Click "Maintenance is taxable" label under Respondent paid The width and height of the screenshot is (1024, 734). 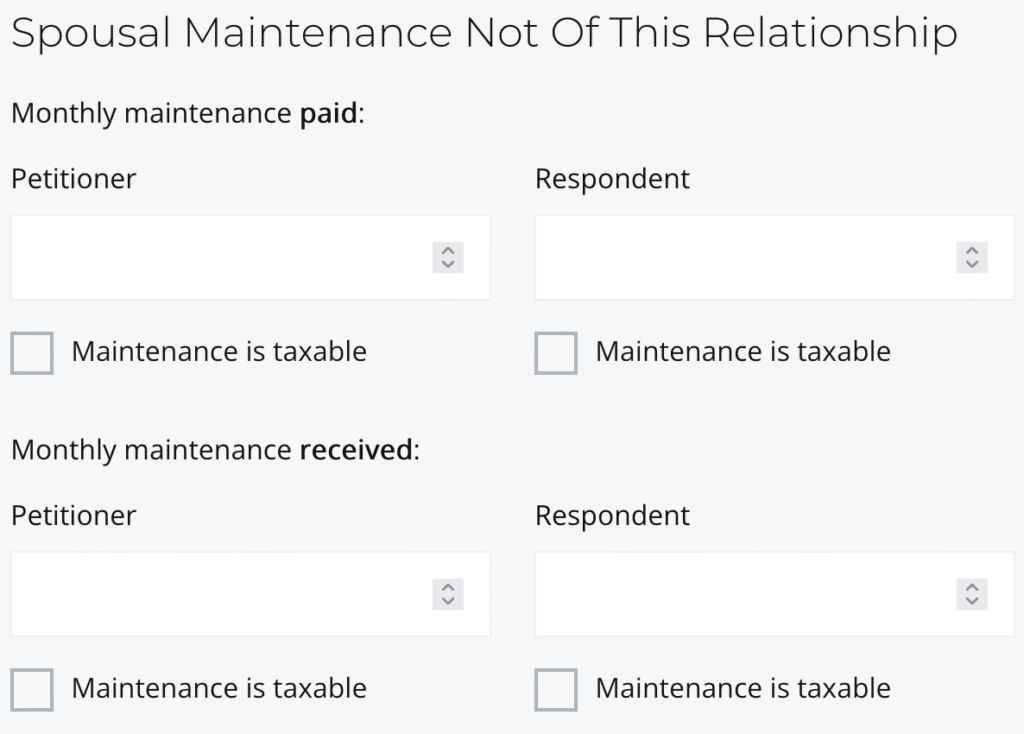pos(743,352)
